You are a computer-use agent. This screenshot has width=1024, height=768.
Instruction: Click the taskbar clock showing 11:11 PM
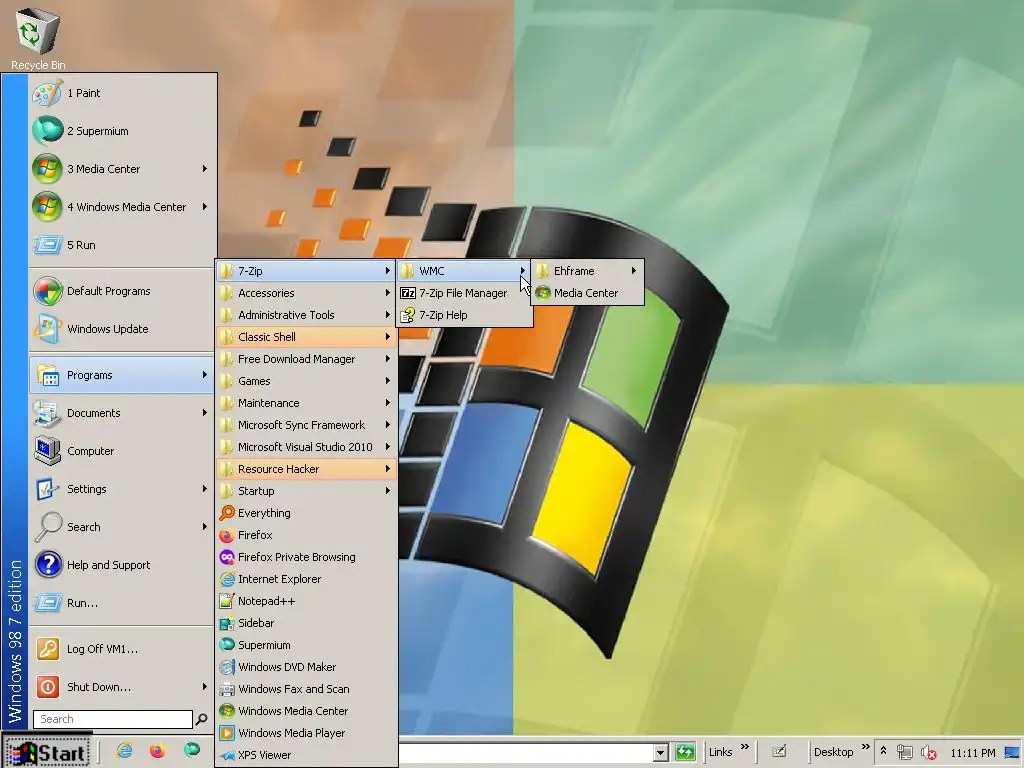(x=972, y=753)
